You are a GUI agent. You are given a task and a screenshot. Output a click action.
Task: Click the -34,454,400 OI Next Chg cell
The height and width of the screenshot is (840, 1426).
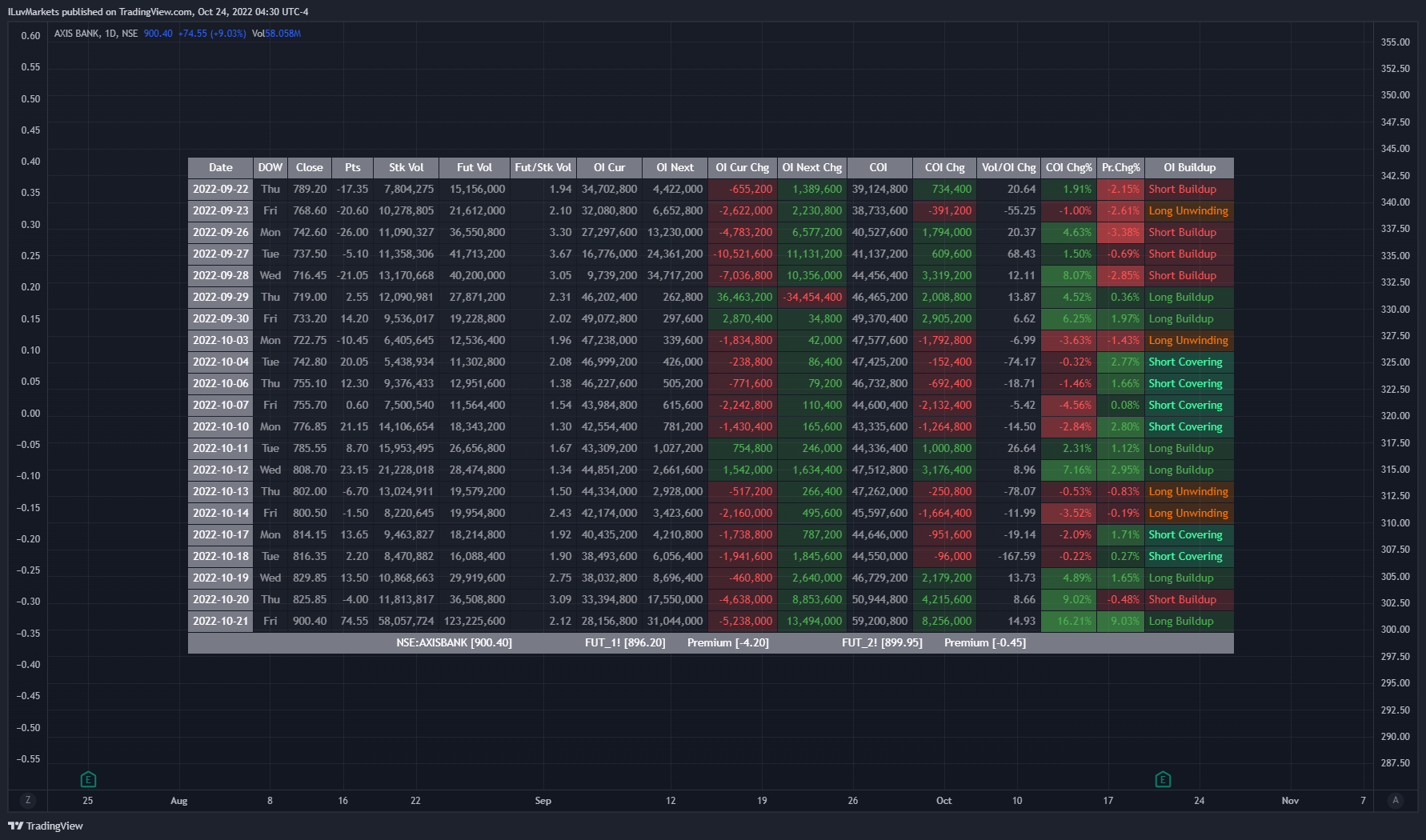(812, 298)
